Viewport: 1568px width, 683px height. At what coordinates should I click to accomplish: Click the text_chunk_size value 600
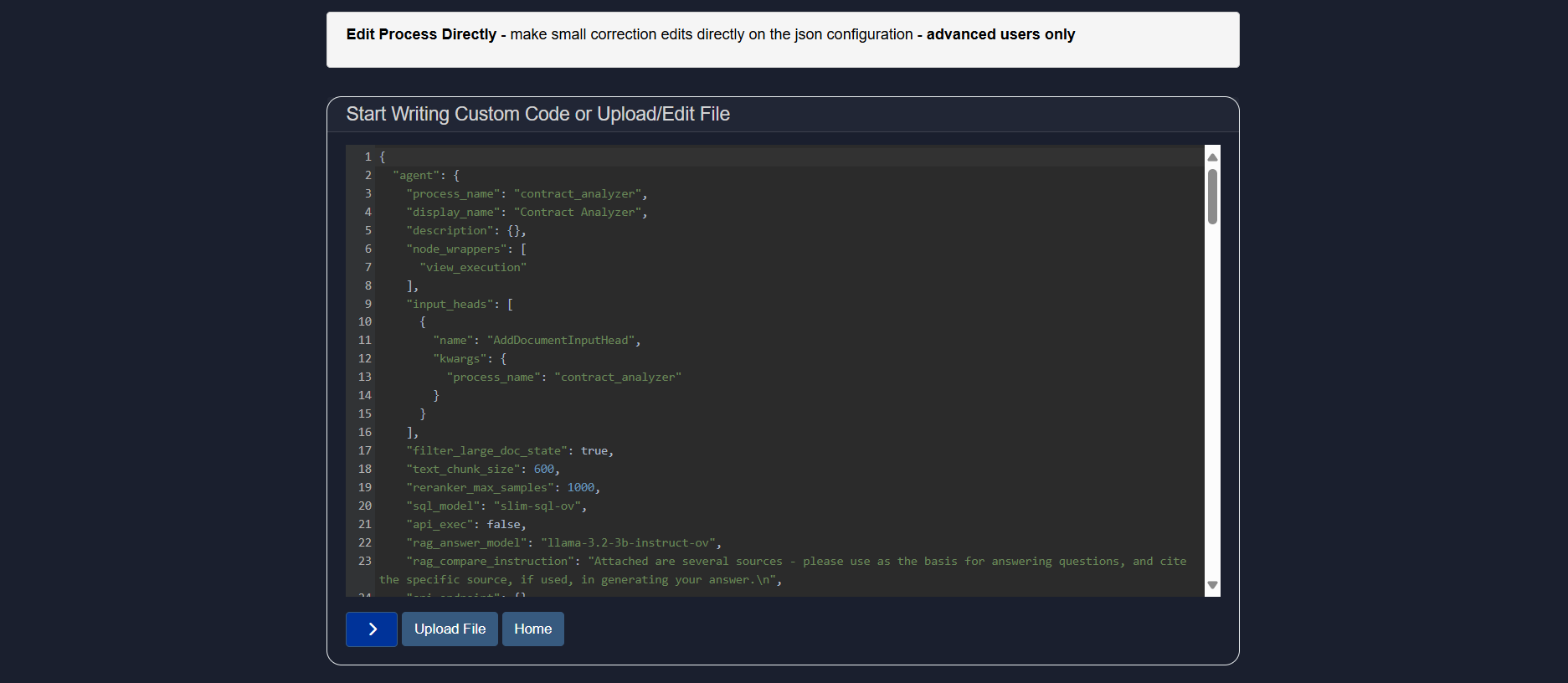coord(543,470)
